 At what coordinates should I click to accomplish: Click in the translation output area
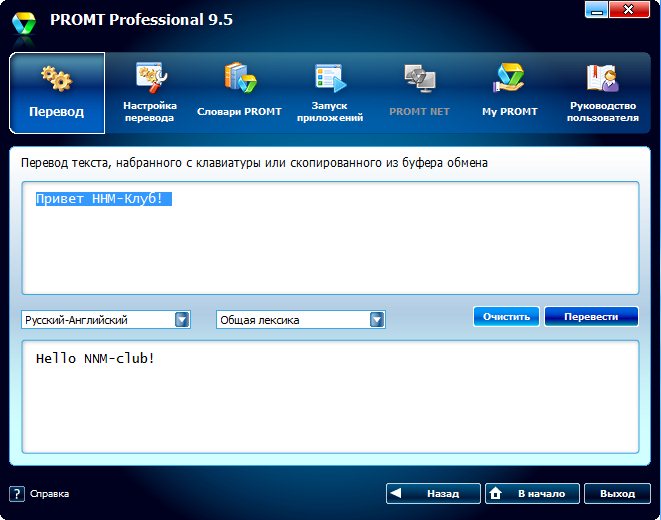(330, 397)
